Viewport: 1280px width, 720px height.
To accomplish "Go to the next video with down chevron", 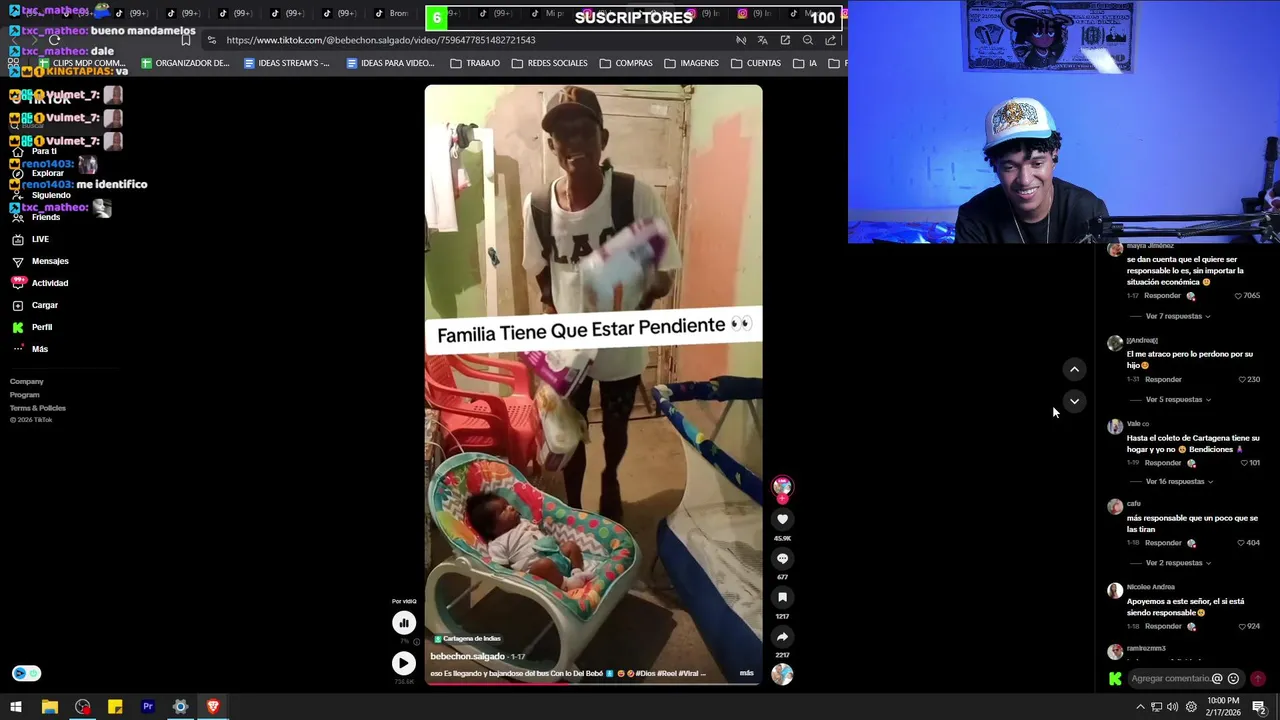I will 1074,401.
